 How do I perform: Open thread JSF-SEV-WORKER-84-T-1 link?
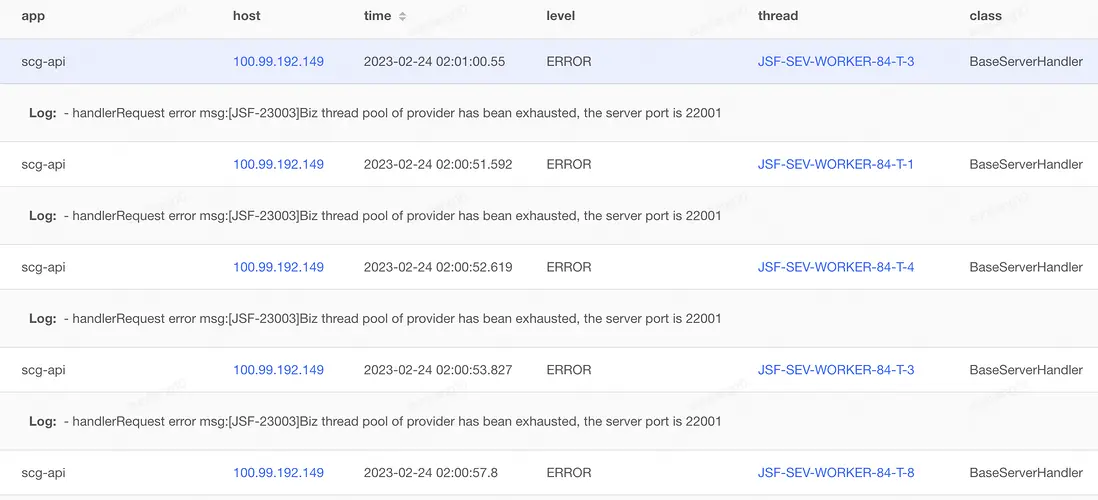(x=835, y=165)
